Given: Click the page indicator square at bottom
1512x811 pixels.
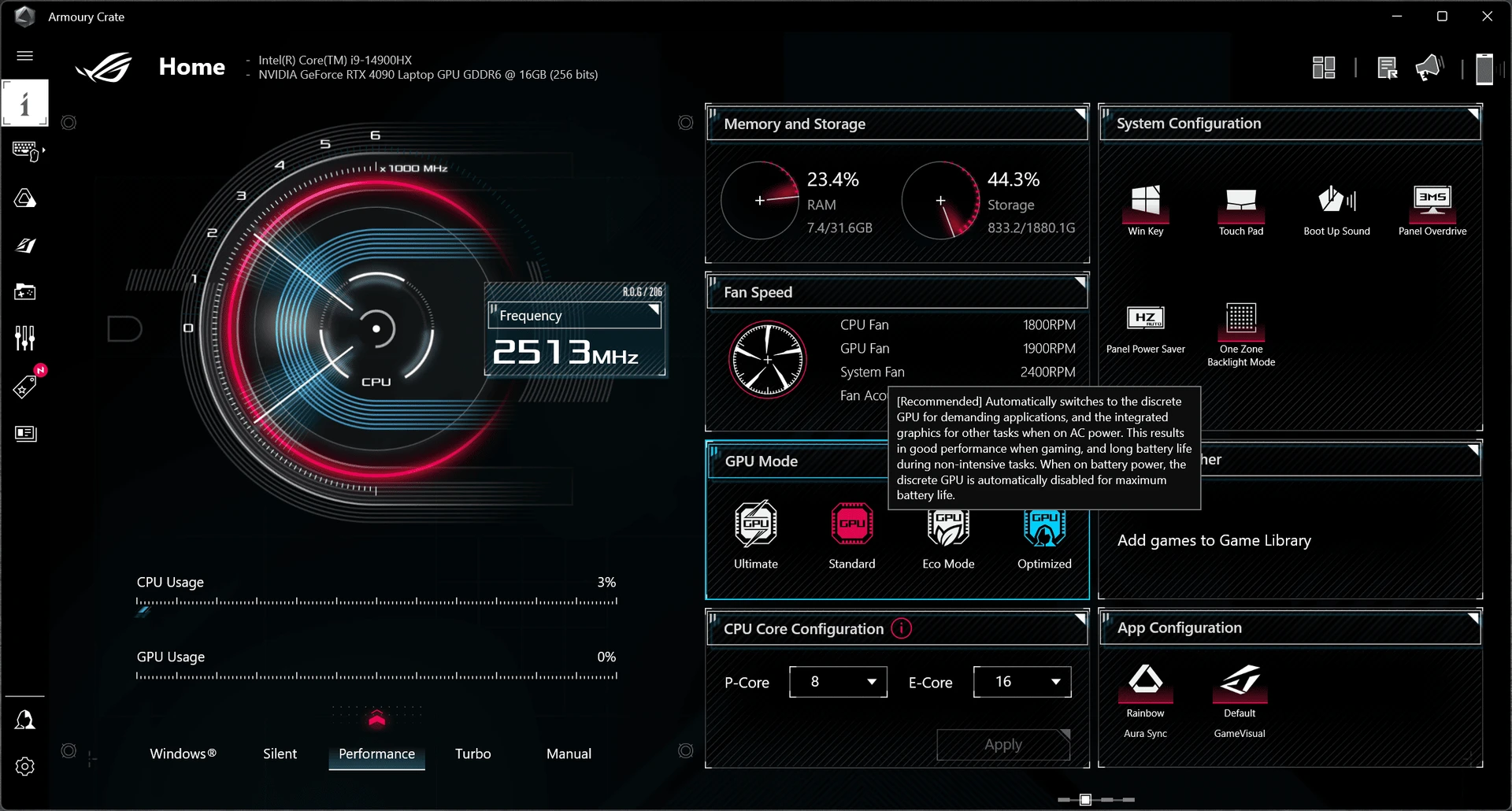Looking at the screenshot, I should click(x=1085, y=799).
